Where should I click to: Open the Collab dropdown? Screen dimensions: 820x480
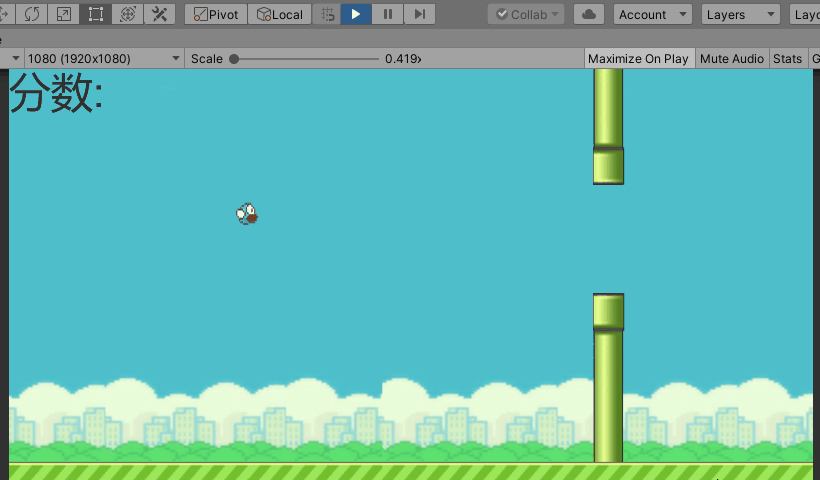[x=526, y=14]
